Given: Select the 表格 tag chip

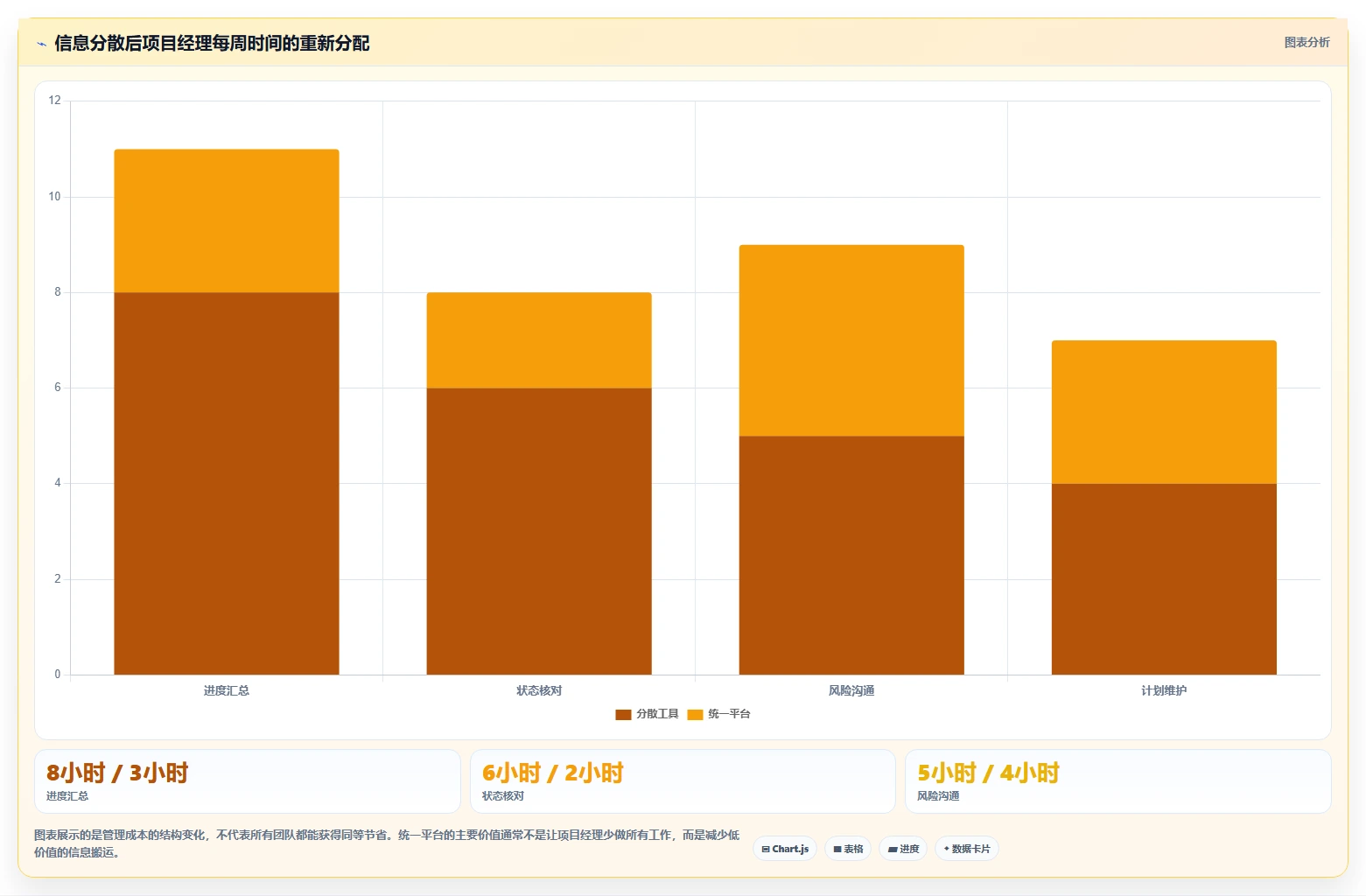Looking at the screenshot, I should point(848,849).
